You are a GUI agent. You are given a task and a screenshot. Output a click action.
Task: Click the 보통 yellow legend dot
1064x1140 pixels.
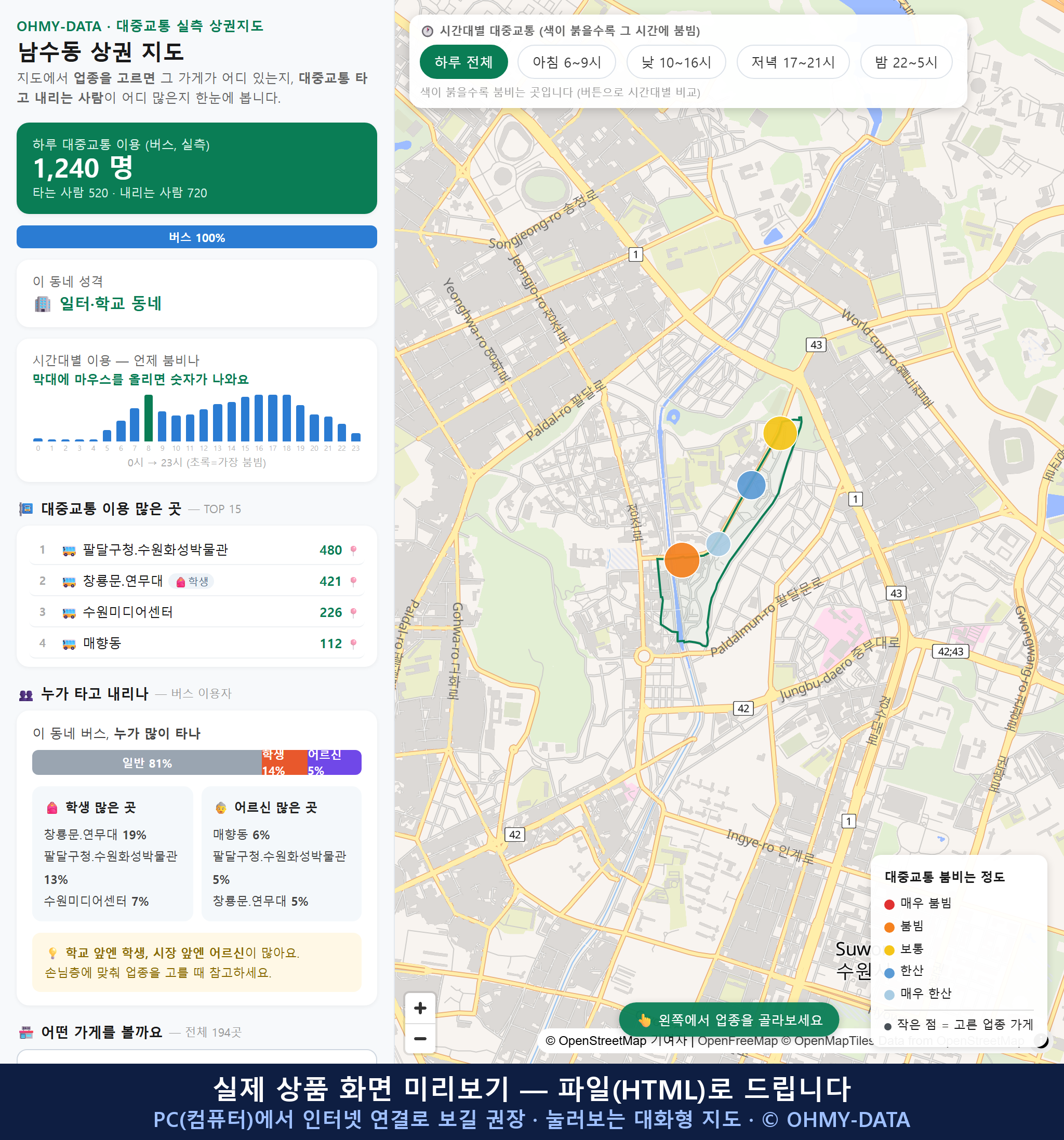[x=889, y=950]
